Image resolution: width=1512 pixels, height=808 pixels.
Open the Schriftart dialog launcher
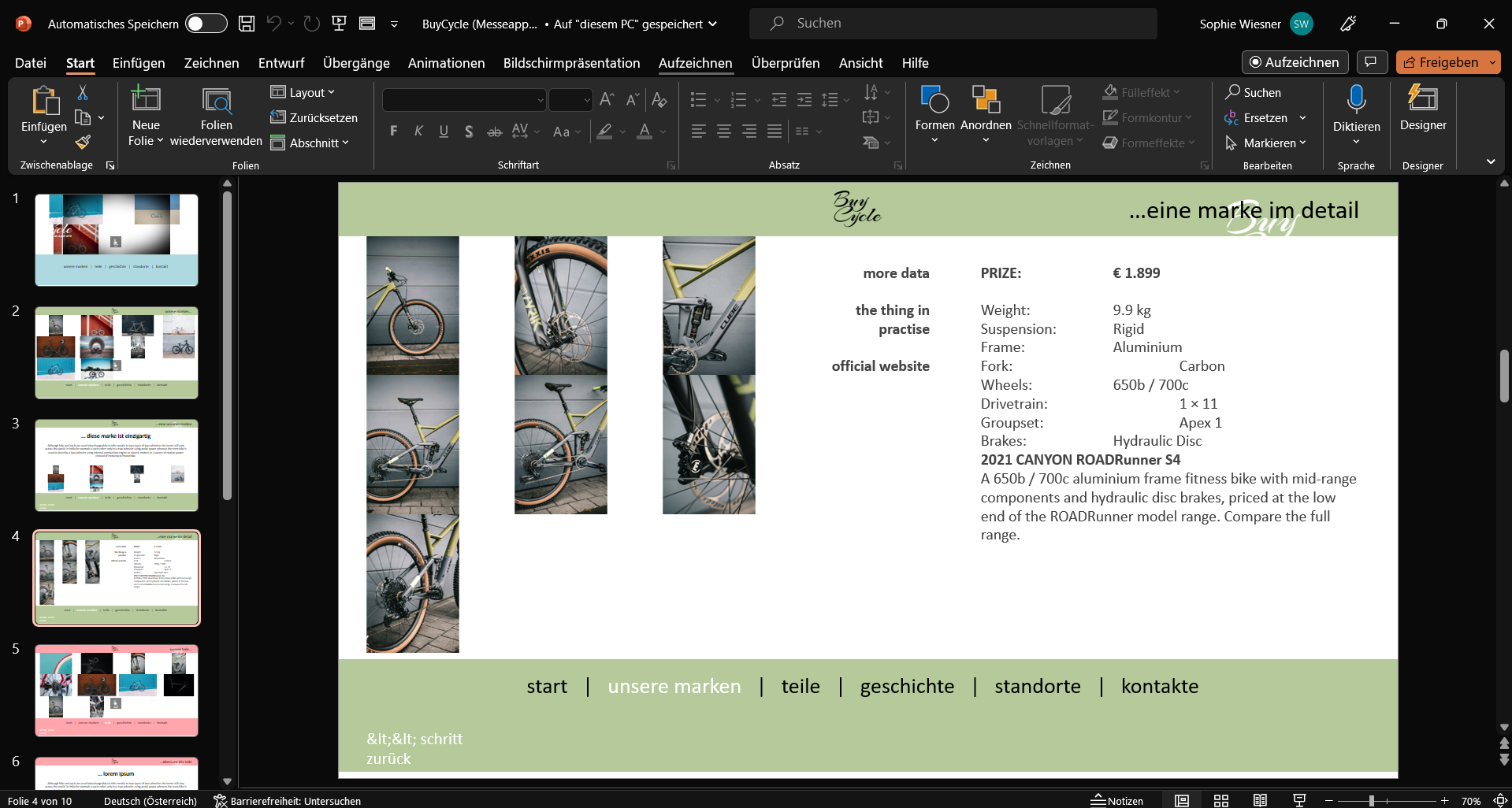[671, 165]
